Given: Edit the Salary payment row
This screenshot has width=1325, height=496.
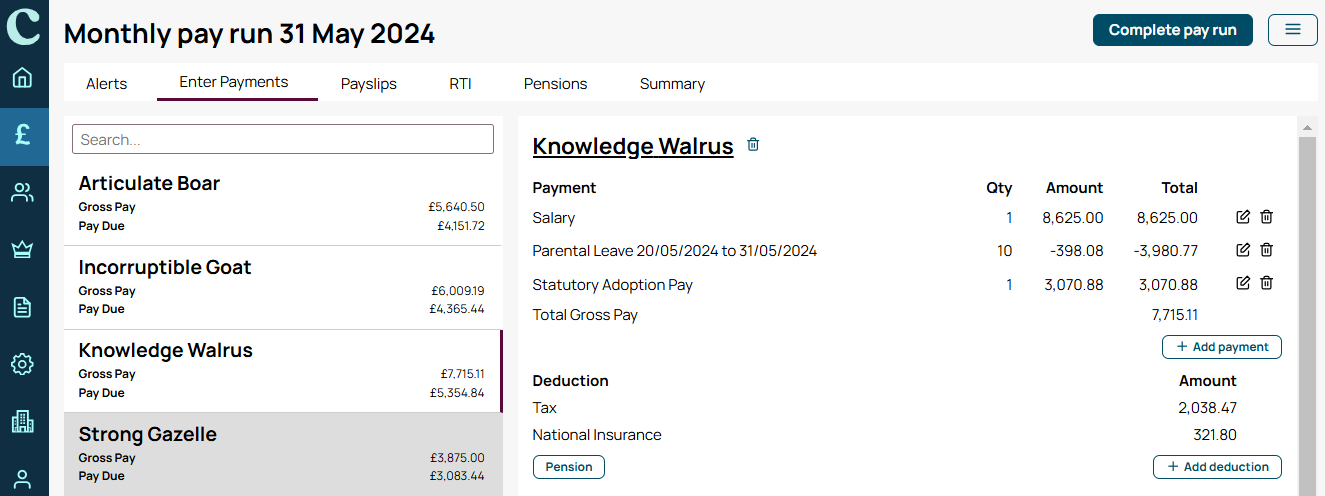Looking at the screenshot, I should 1243,217.
